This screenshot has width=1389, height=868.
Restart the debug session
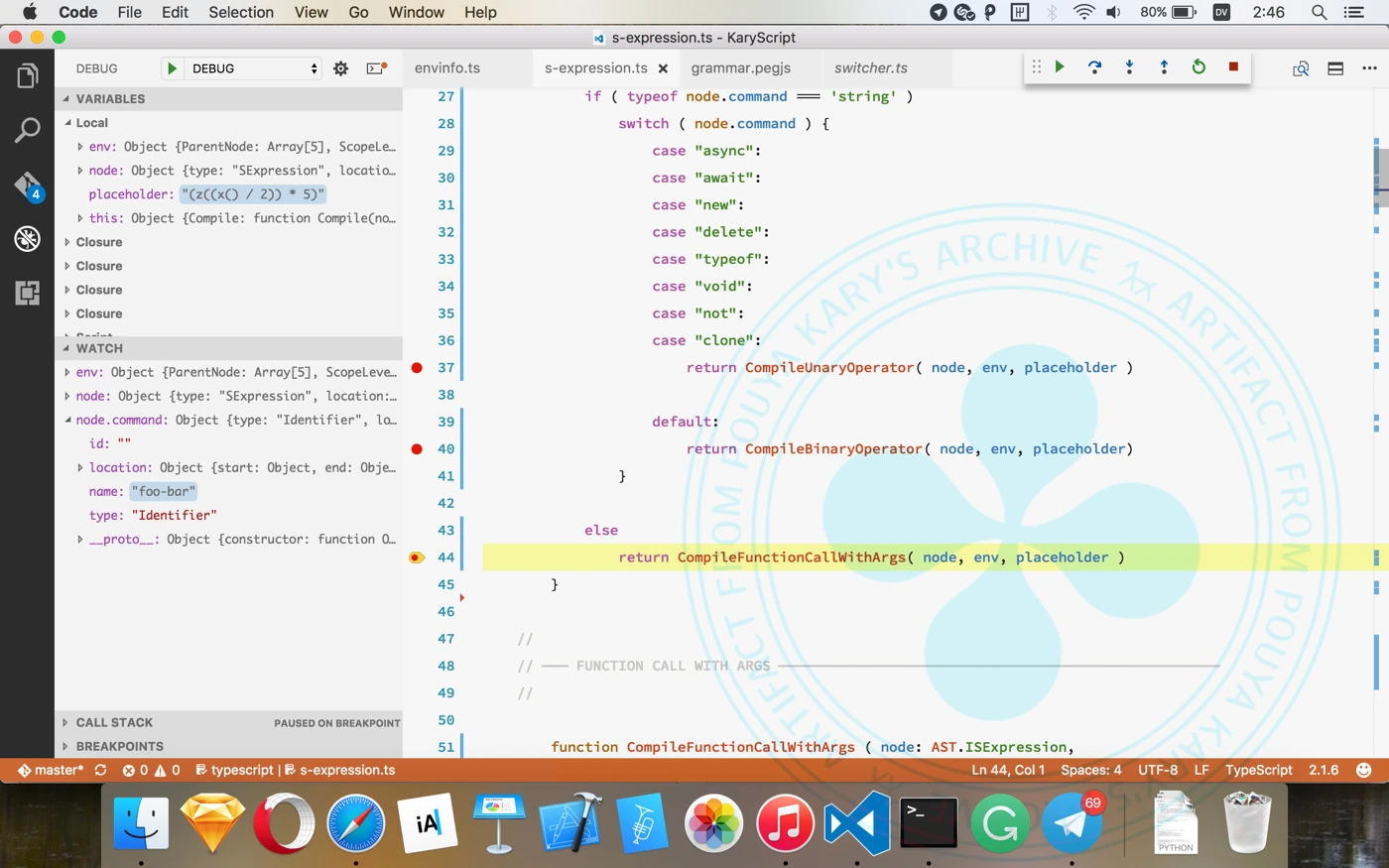coord(1199,67)
